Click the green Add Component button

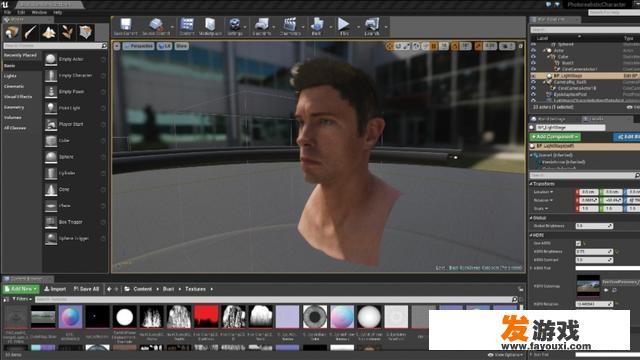(x=555, y=137)
